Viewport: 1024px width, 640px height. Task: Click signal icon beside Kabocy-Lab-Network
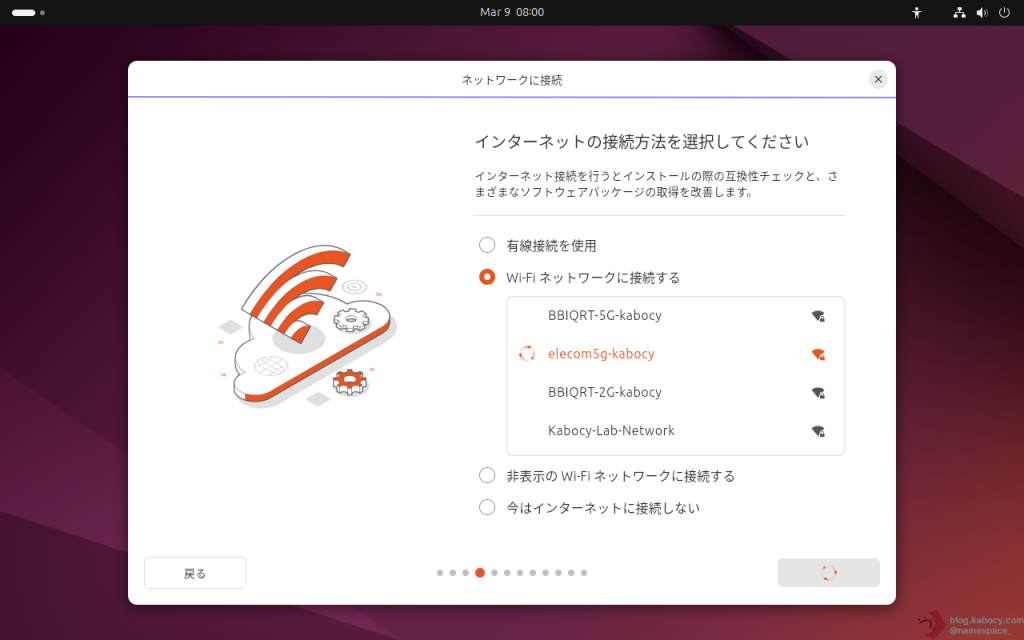(x=818, y=431)
